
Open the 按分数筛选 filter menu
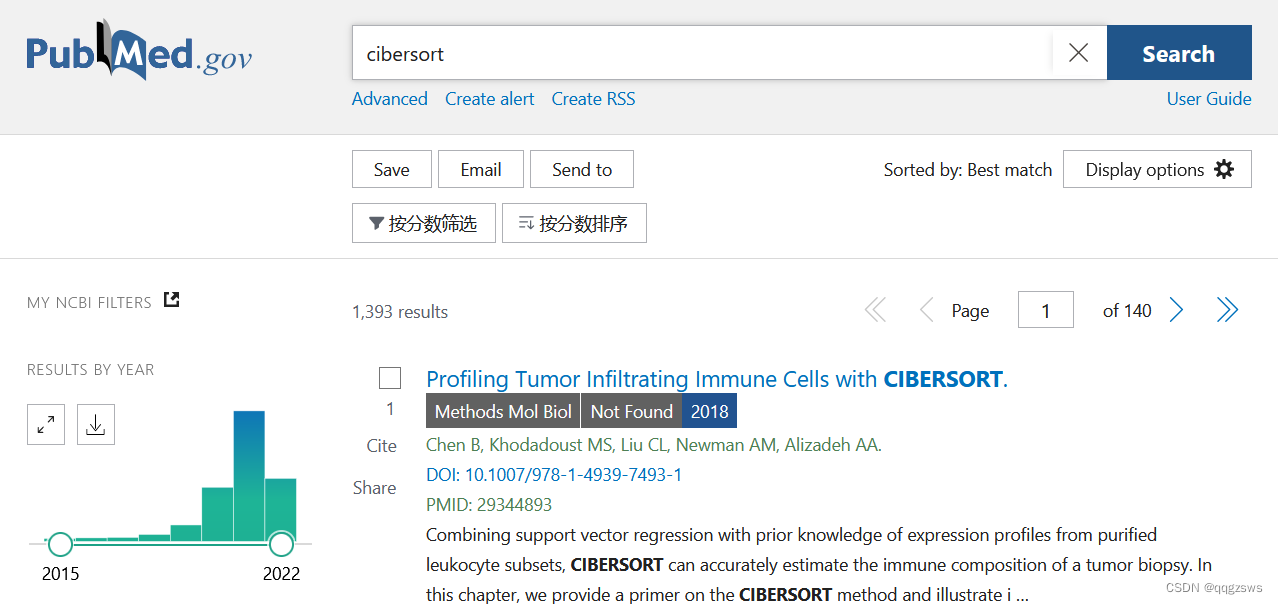click(x=423, y=222)
